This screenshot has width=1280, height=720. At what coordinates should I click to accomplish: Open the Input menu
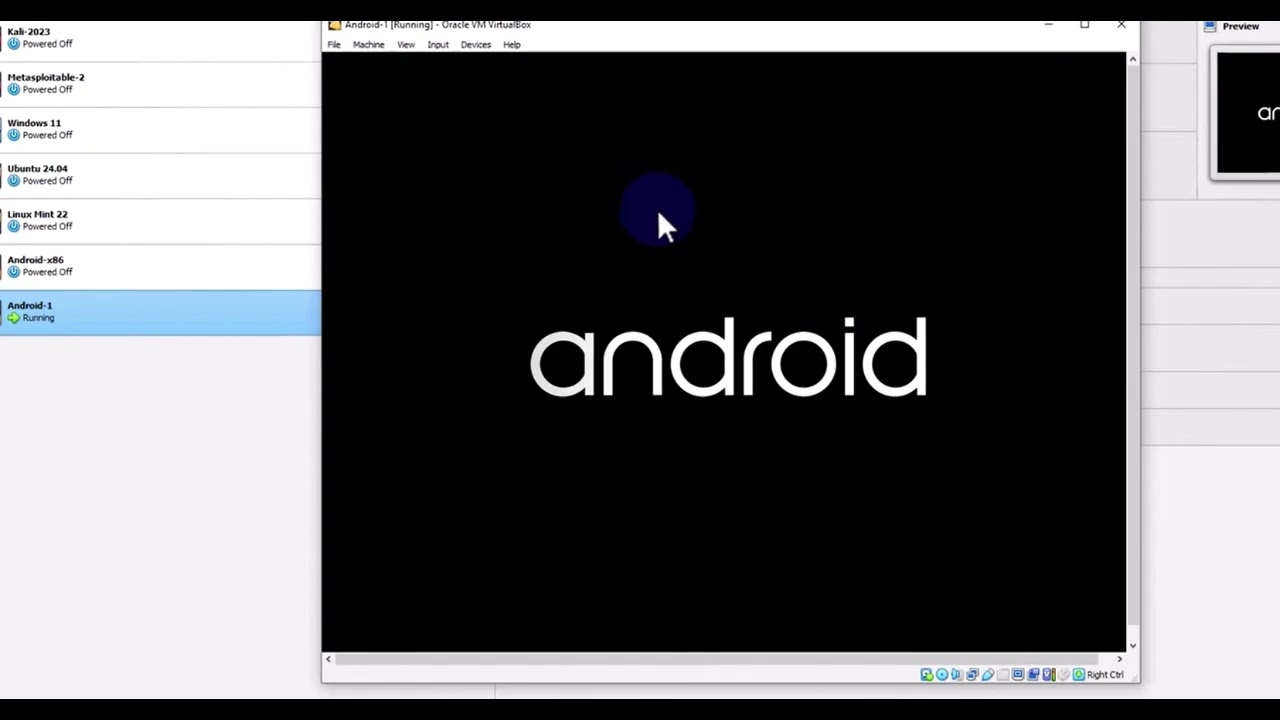click(438, 45)
